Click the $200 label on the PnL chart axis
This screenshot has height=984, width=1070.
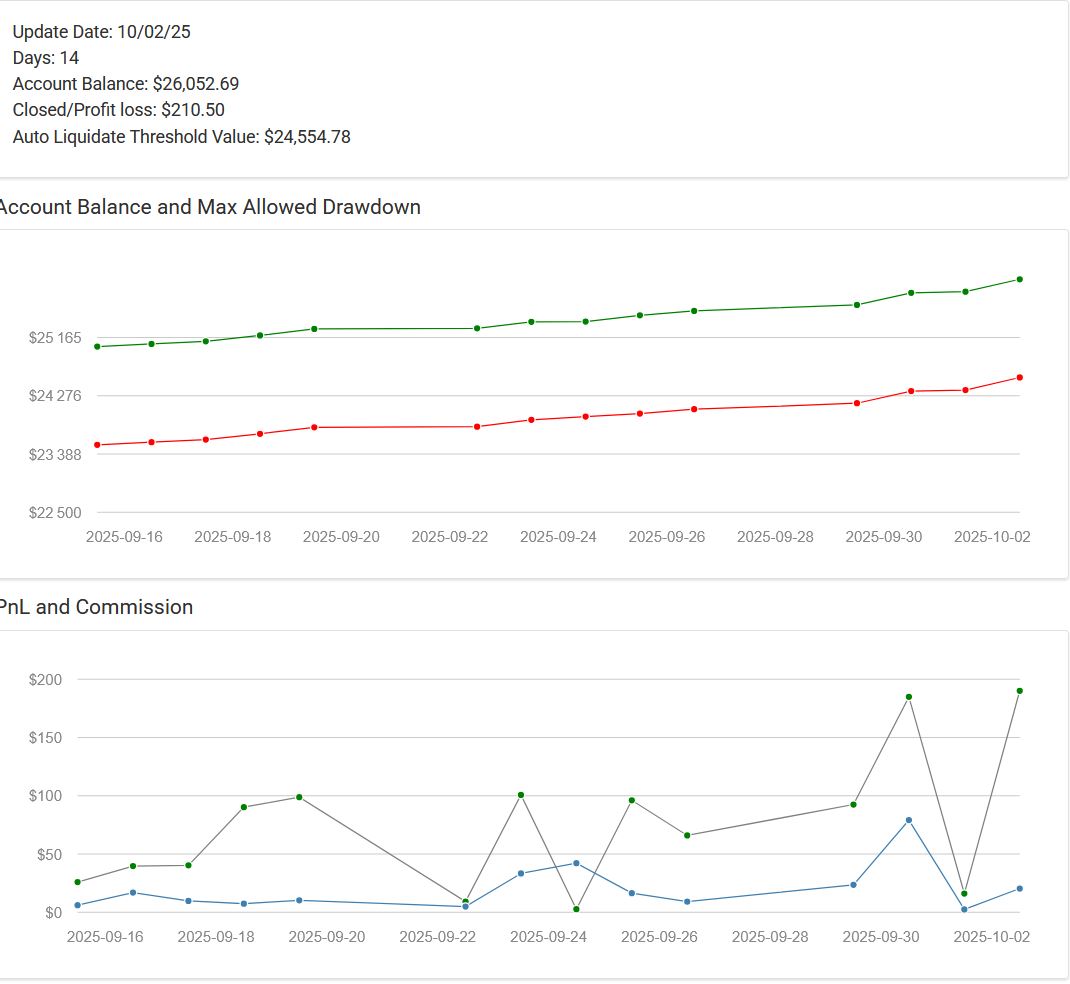[x=46, y=680]
